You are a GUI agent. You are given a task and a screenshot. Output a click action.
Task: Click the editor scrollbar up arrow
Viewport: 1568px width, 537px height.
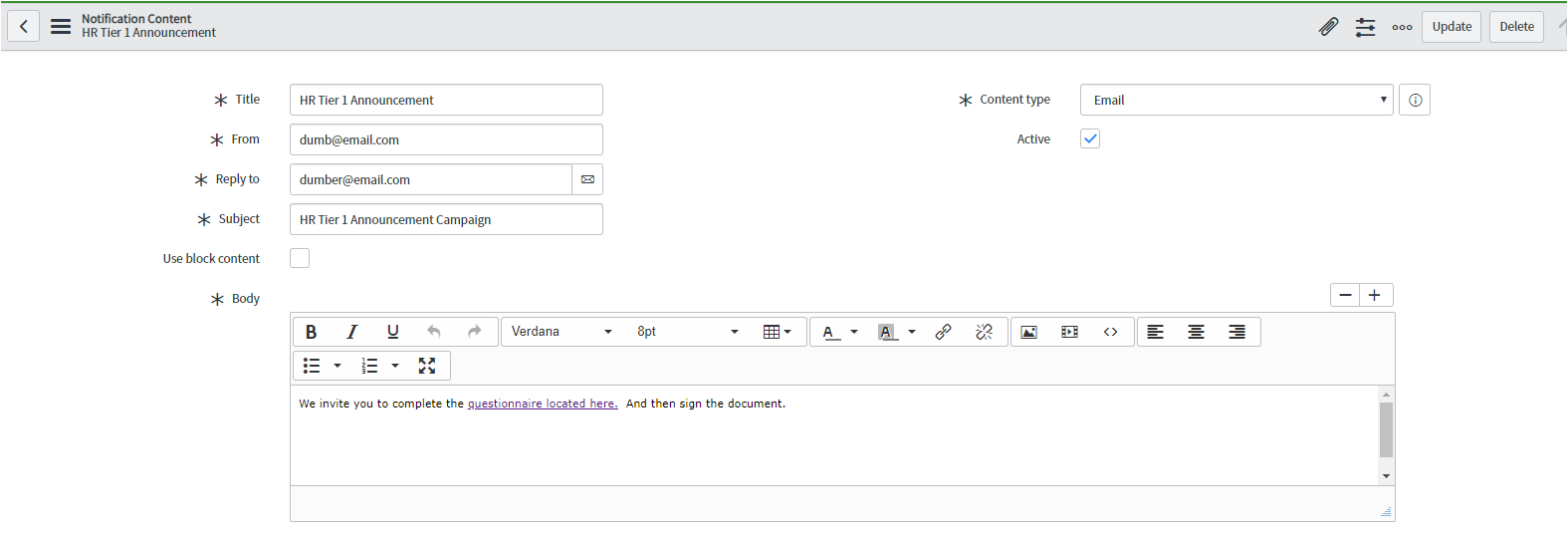(x=1386, y=395)
